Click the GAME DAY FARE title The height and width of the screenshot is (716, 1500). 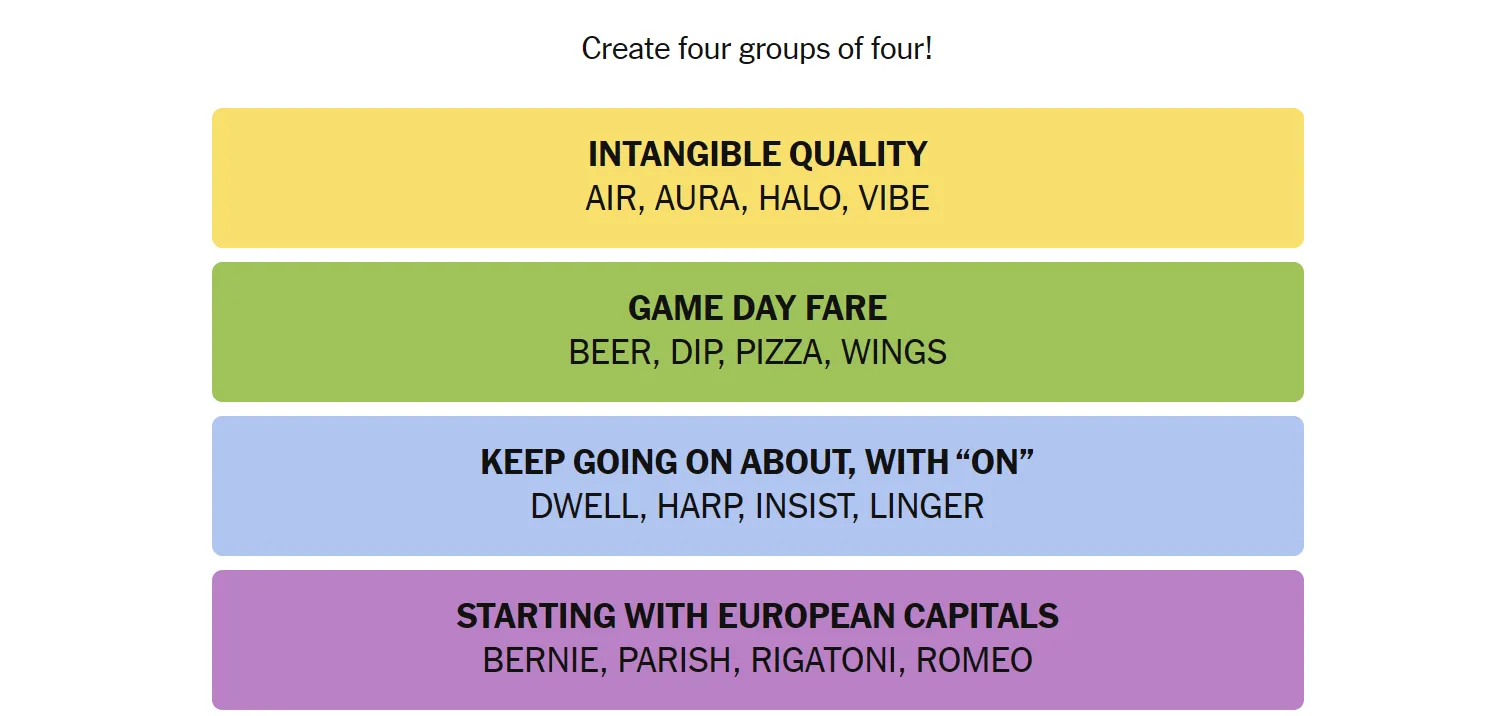[x=757, y=308]
